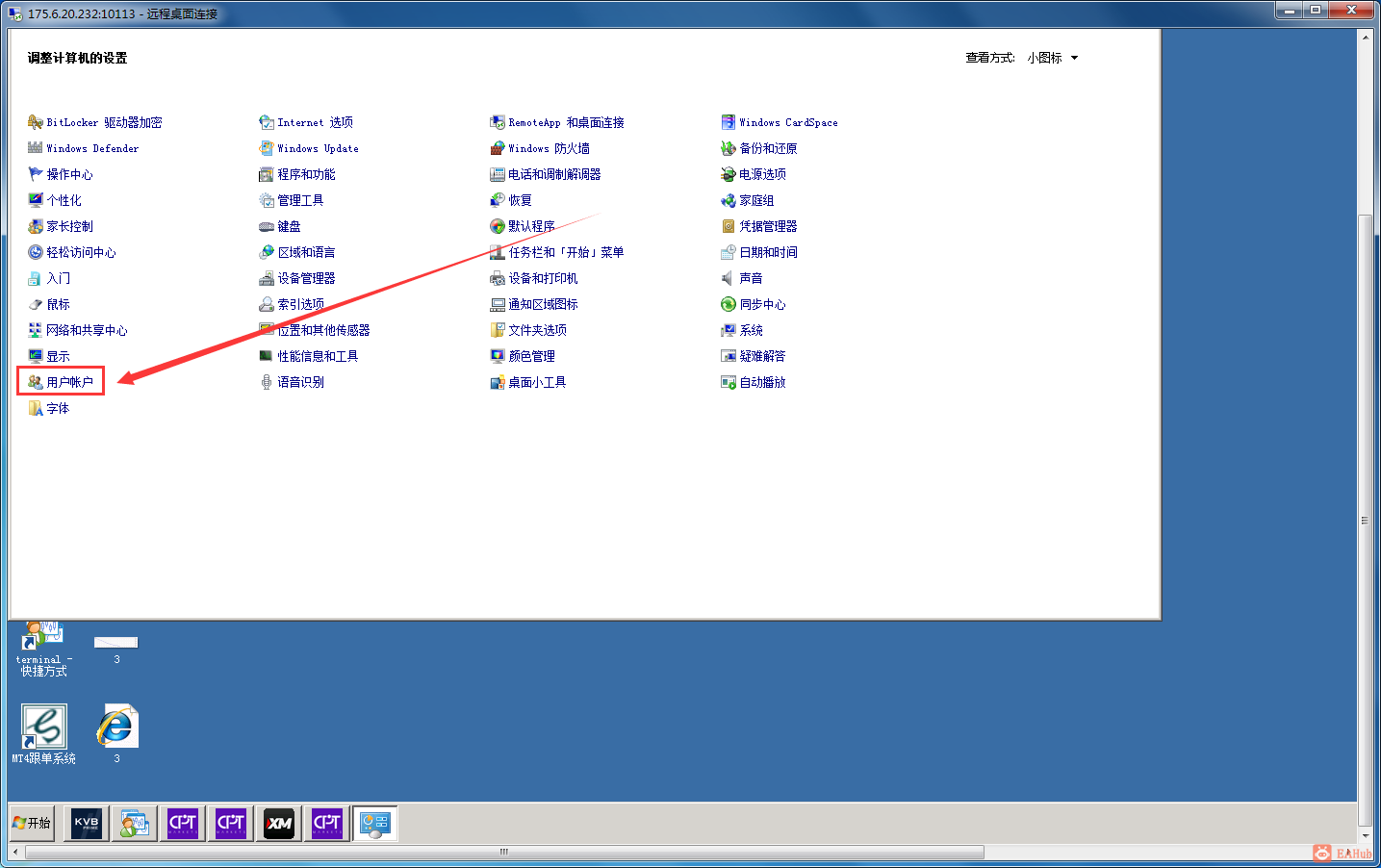The width and height of the screenshot is (1381, 868).
Task: Click the 默认程序 icon
Action: click(x=498, y=226)
